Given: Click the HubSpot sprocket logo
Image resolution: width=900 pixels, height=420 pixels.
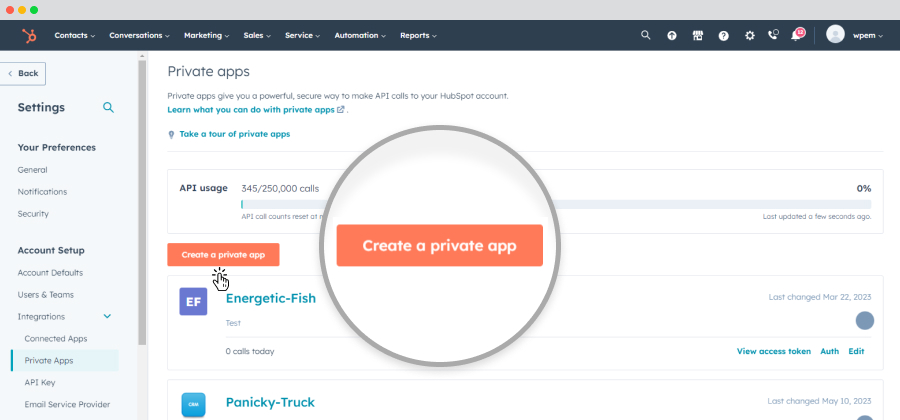Looking at the screenshot, I should pyautogui.click(x=29, y=36).
